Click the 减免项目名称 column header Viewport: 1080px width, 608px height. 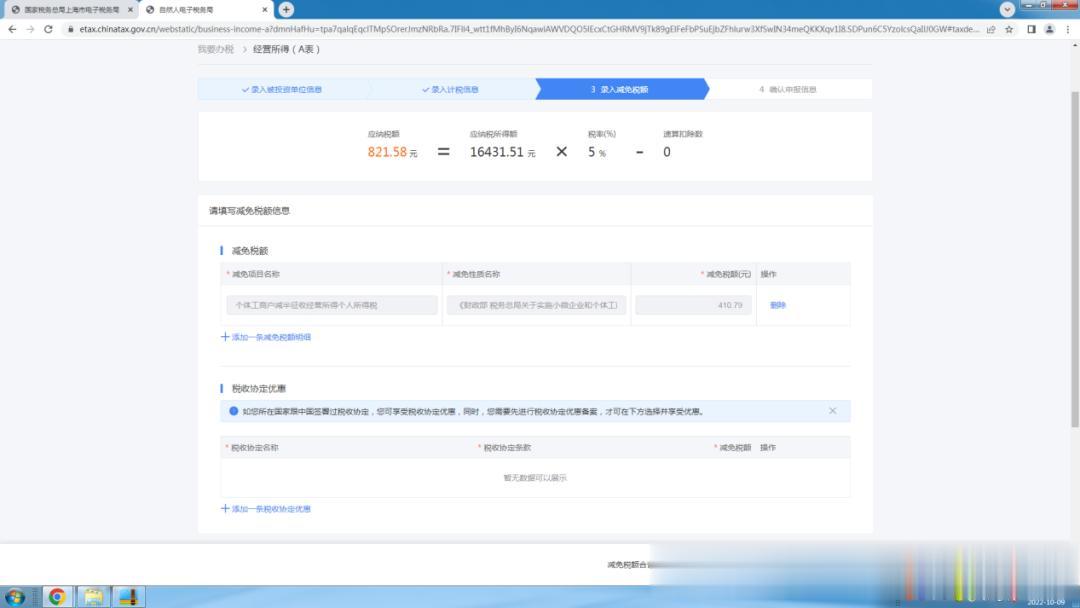coord(256,274)
